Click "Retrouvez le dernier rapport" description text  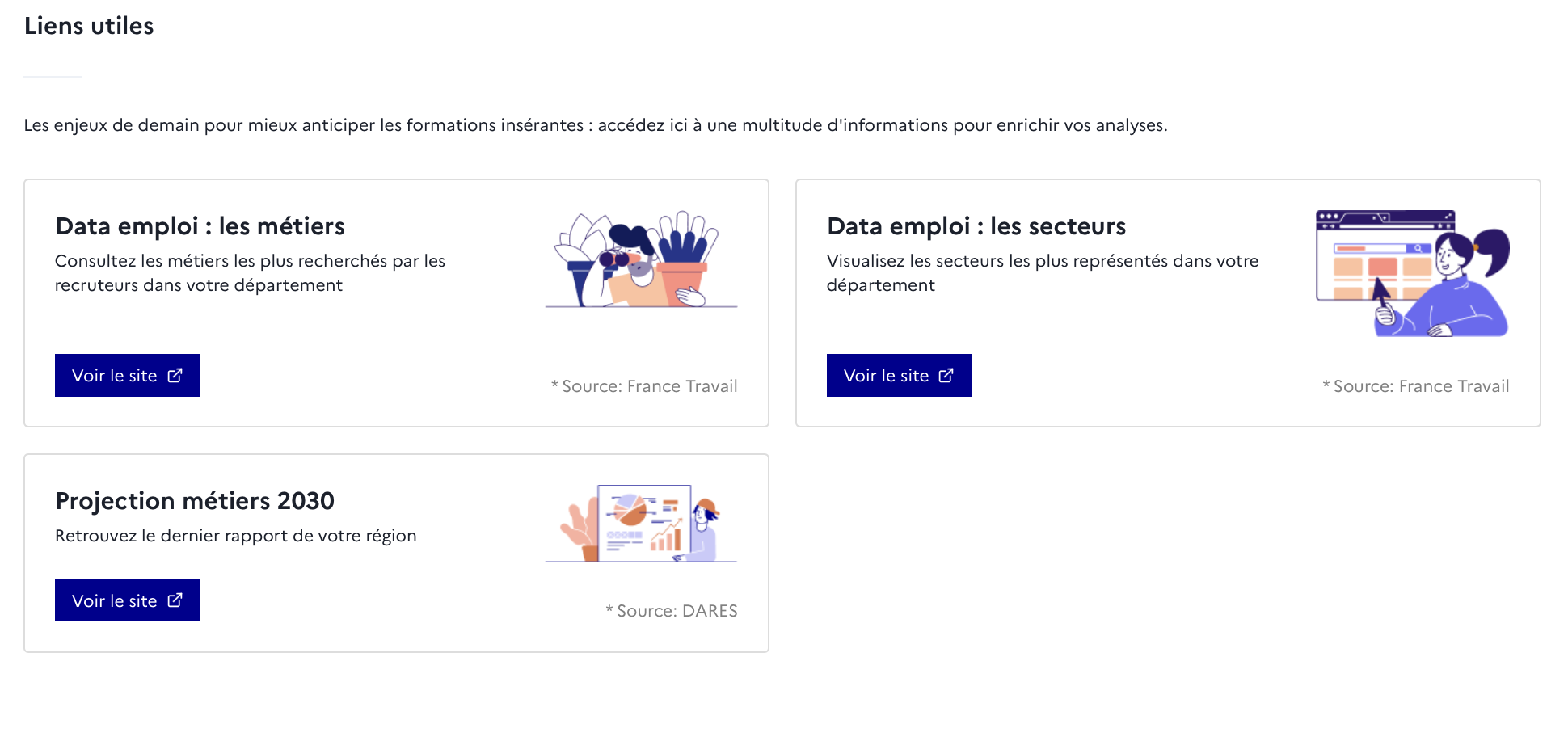[236, 536]
